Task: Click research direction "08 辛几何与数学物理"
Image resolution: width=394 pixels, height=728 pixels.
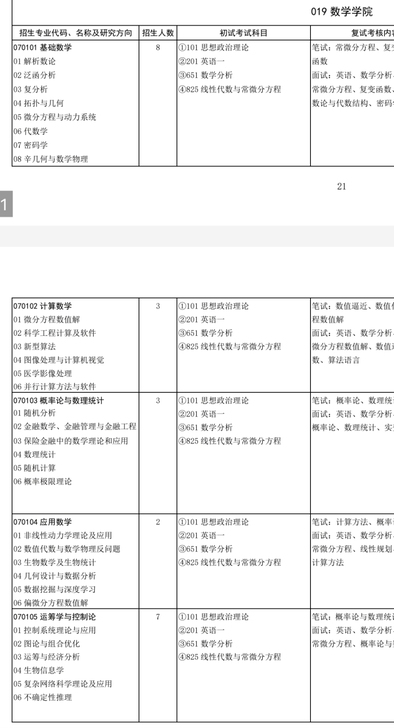Action: (51, 159)
